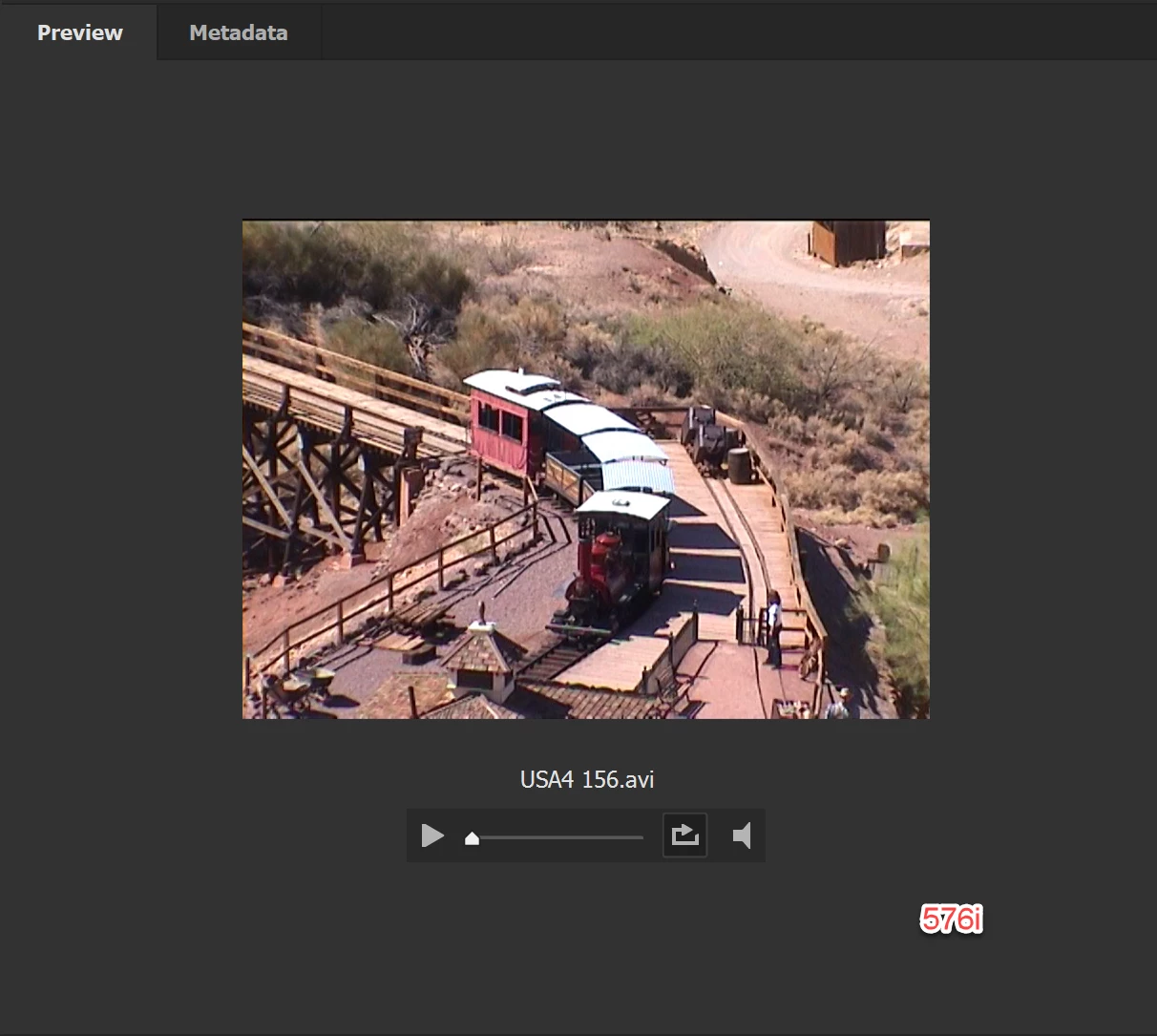Select the USA4 156.avi filename text
1157x1036 pixels.
pos(587,779)
